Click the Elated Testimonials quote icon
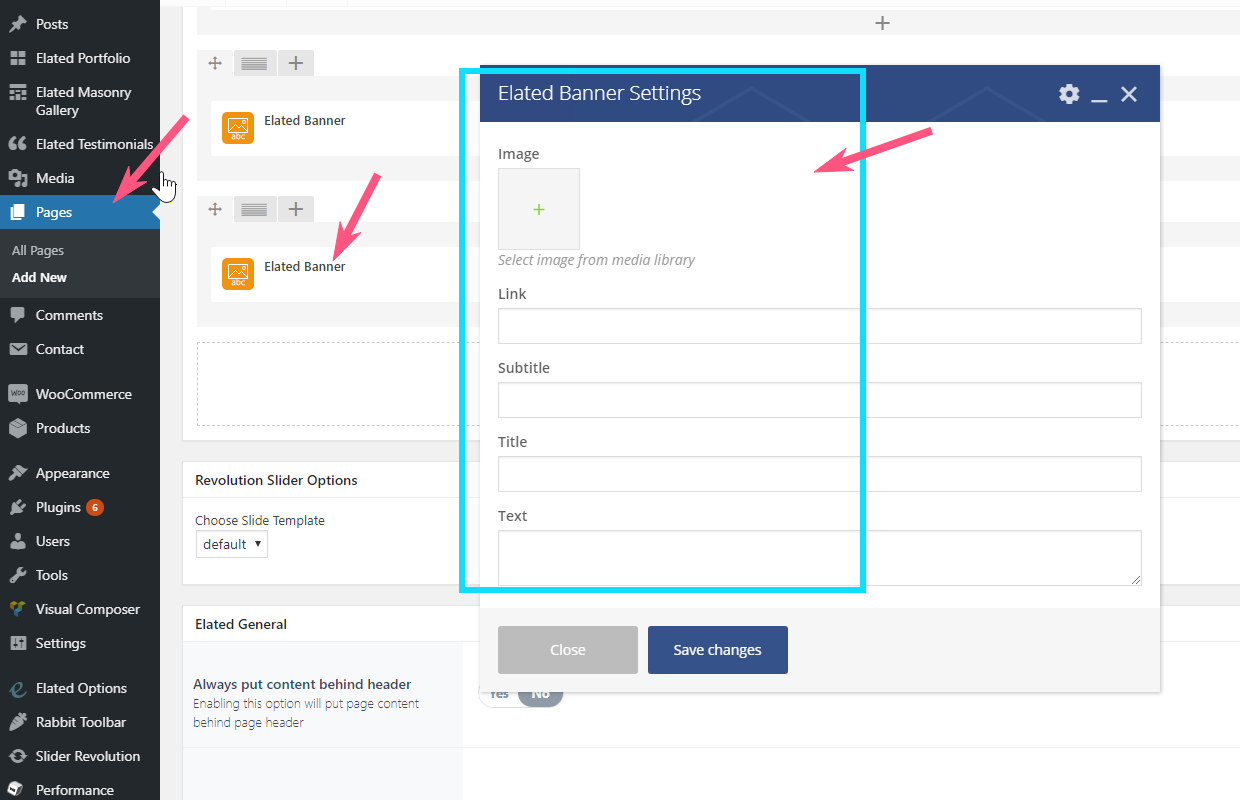 click(x=18, y=144)
